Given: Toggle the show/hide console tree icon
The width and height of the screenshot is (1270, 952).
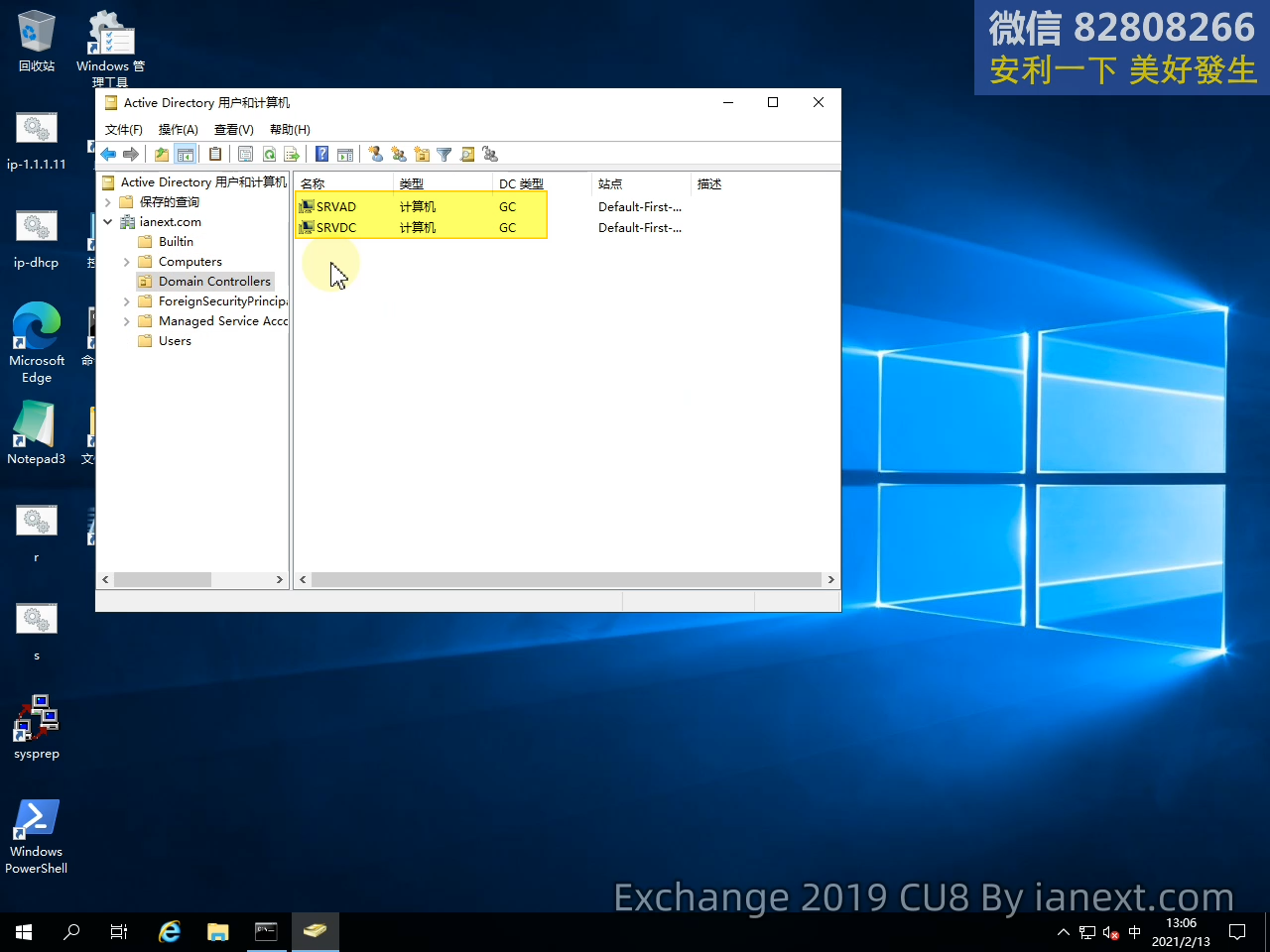Looking at the screenshot, I should coord(186,155).
